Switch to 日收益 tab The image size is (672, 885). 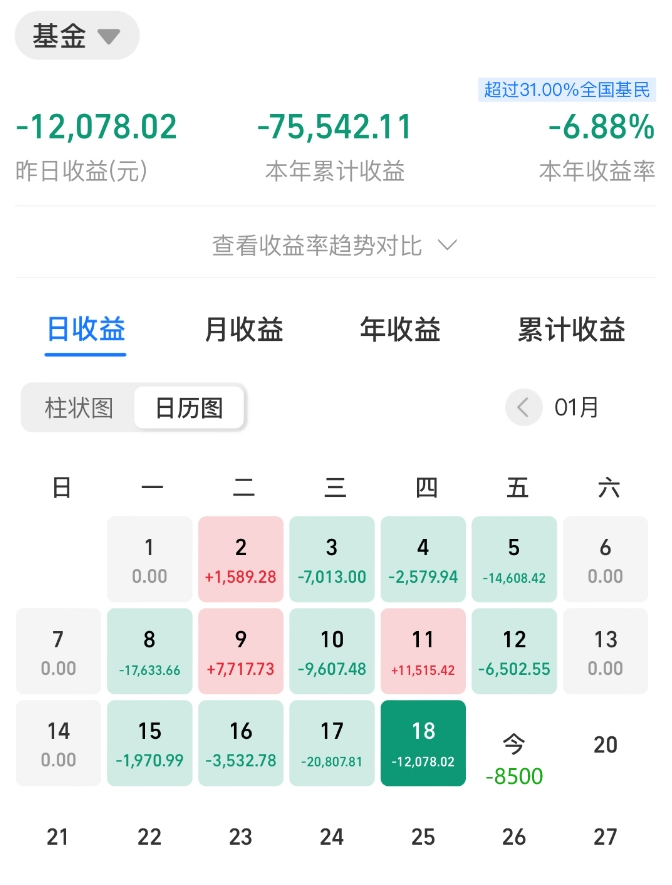tap(86, 330)
